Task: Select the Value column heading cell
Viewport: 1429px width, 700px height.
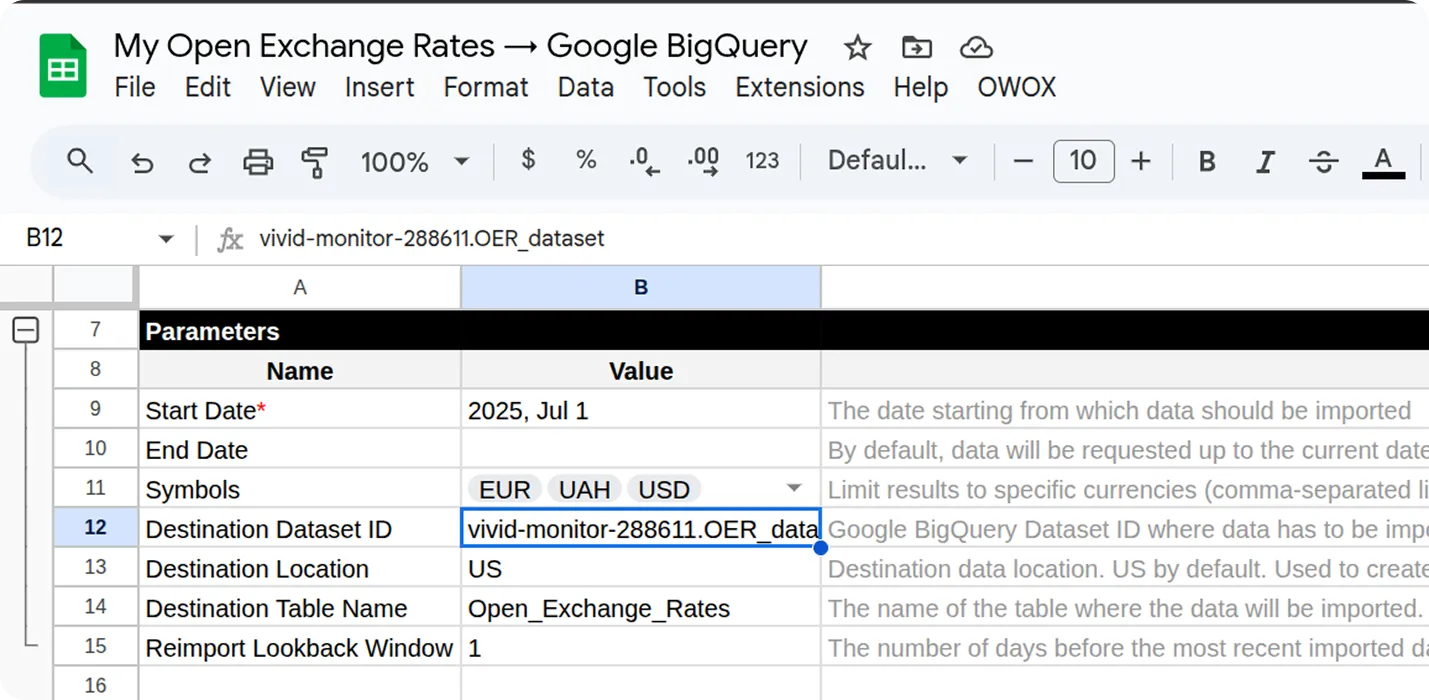Action: 641,370
